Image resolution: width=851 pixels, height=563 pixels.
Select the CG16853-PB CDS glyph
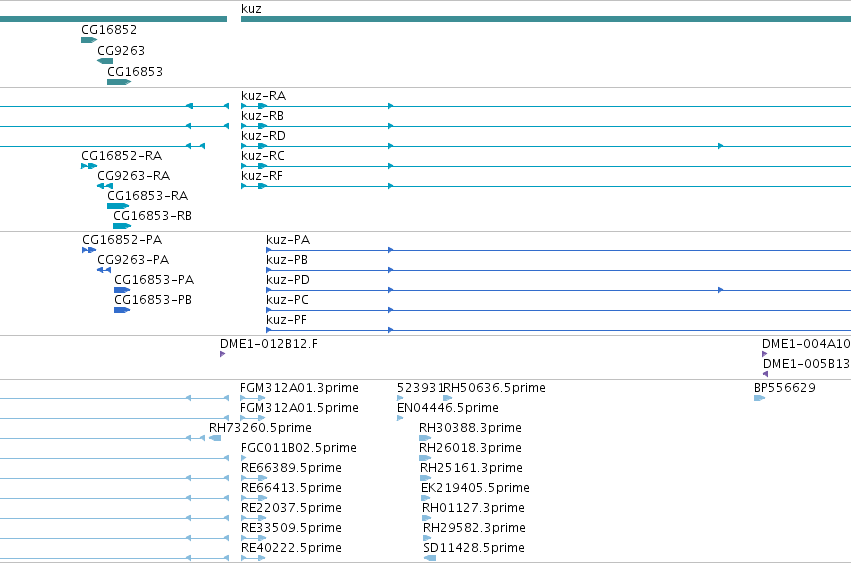[x=122, y=310]
